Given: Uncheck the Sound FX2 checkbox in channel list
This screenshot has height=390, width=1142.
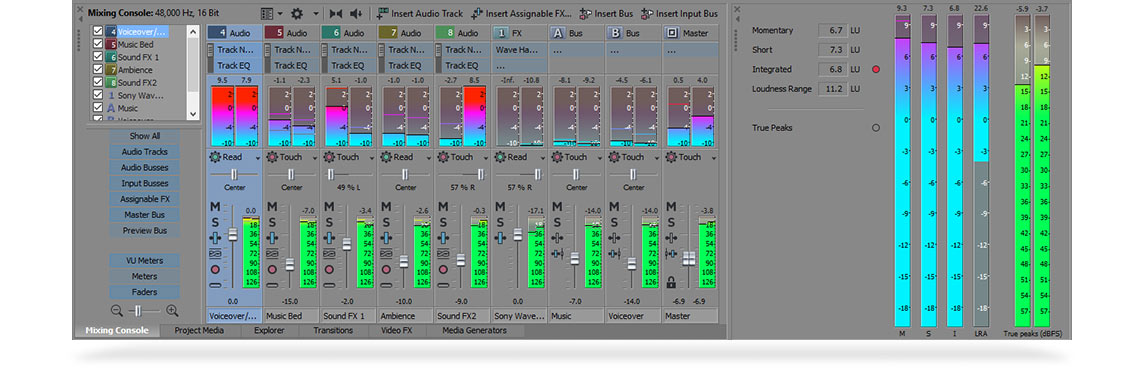Looking at the screenshot, I should click(98, 82).
